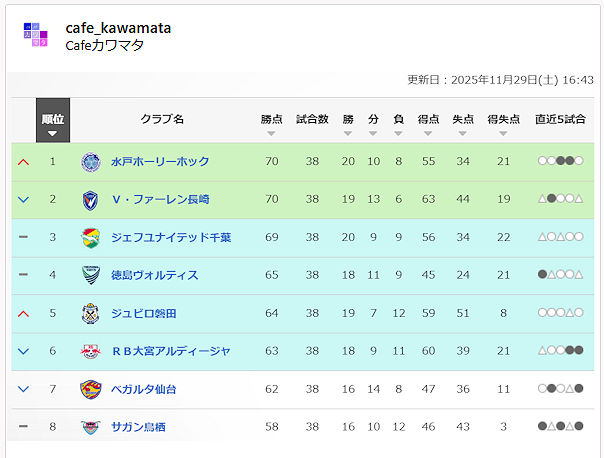Click the Tokushima Vortis crest (徳島ヴォルティス)

tap(91, 275)
